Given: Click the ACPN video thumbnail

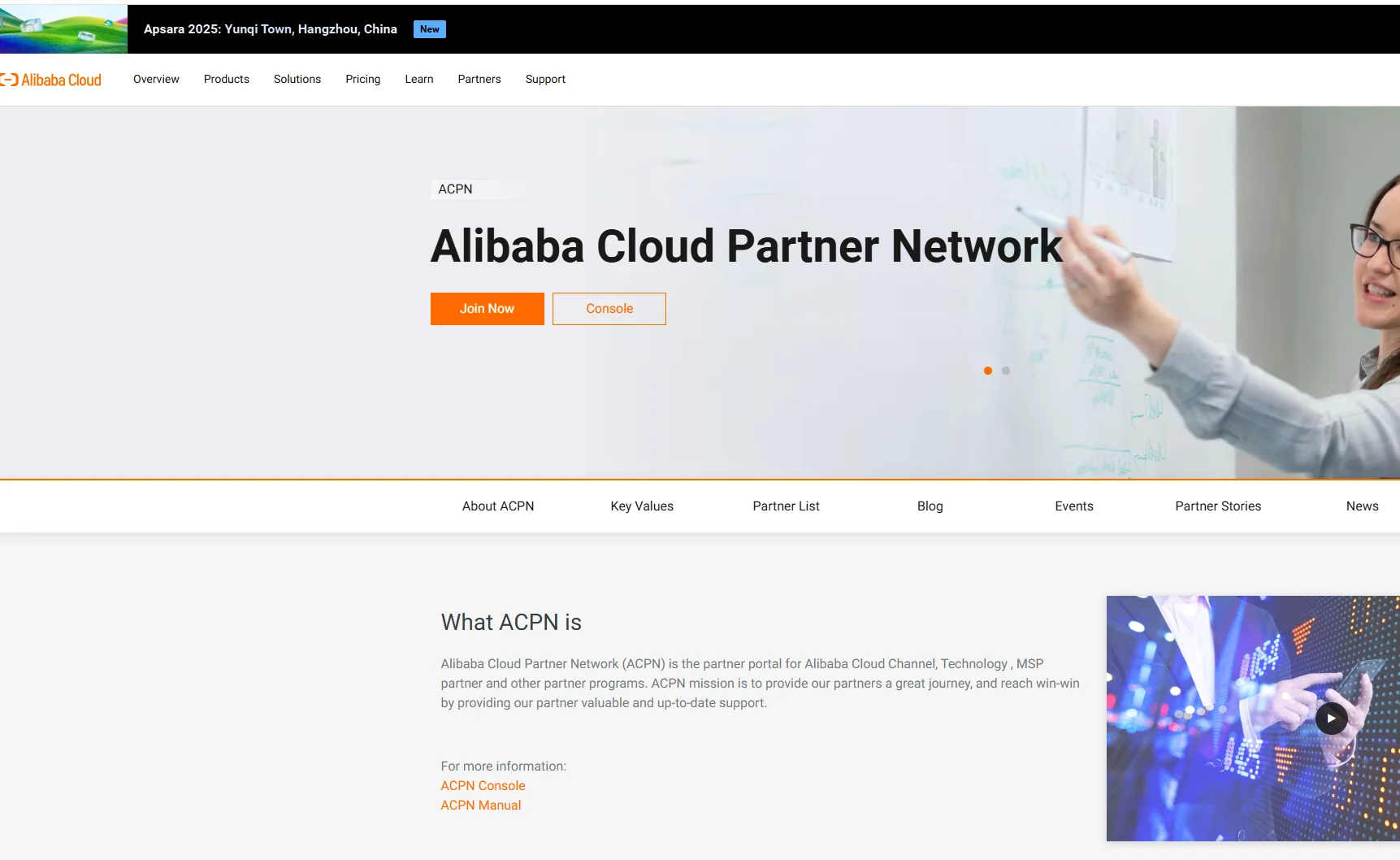Looking at the screenshot, I should tap(1253, 719).
